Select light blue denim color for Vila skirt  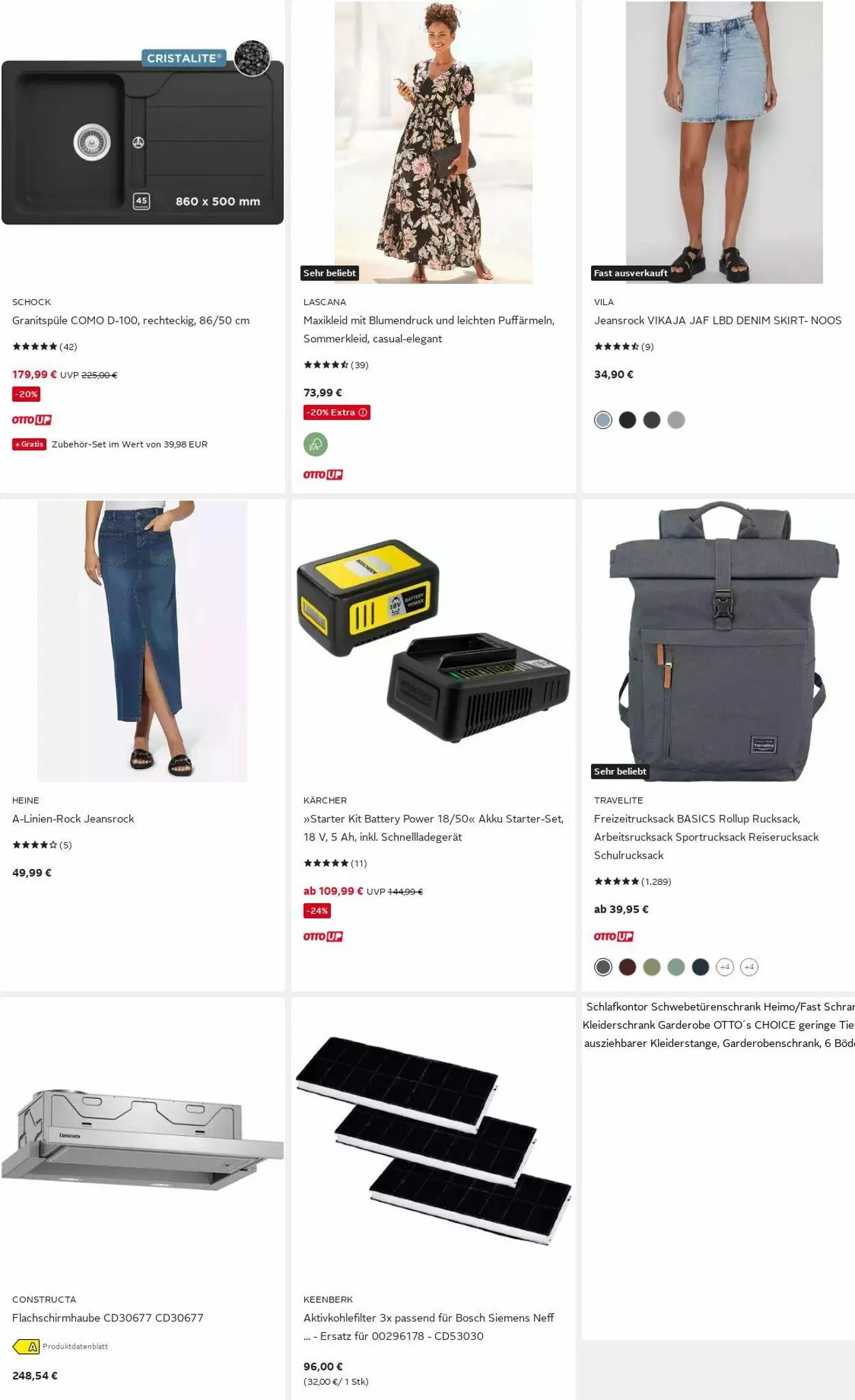(x=603, y=419)
